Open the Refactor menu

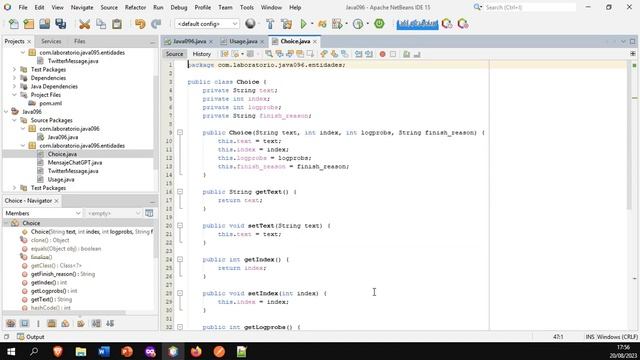point(135,7)
